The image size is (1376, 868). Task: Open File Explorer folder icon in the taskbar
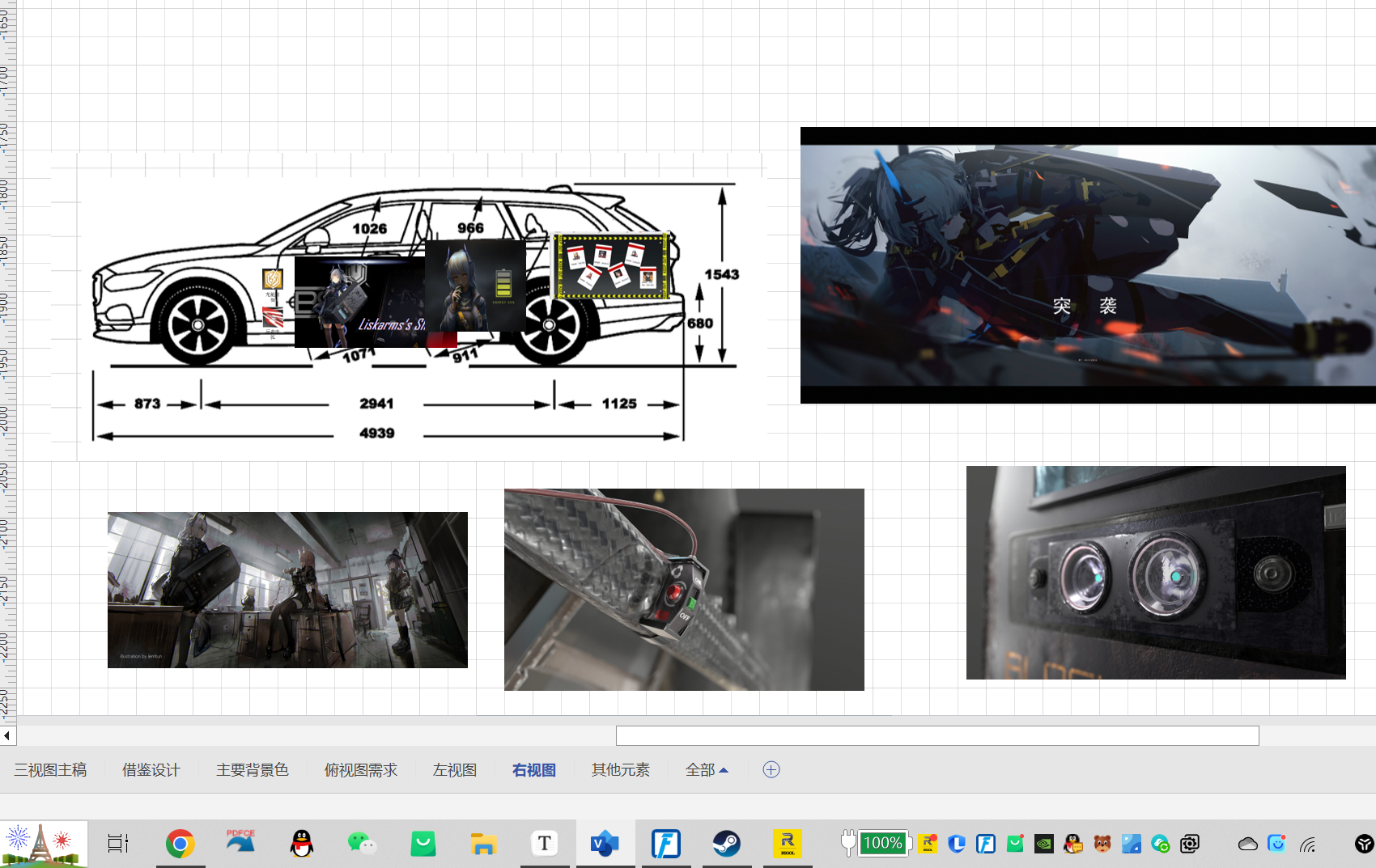click(483, 844)
